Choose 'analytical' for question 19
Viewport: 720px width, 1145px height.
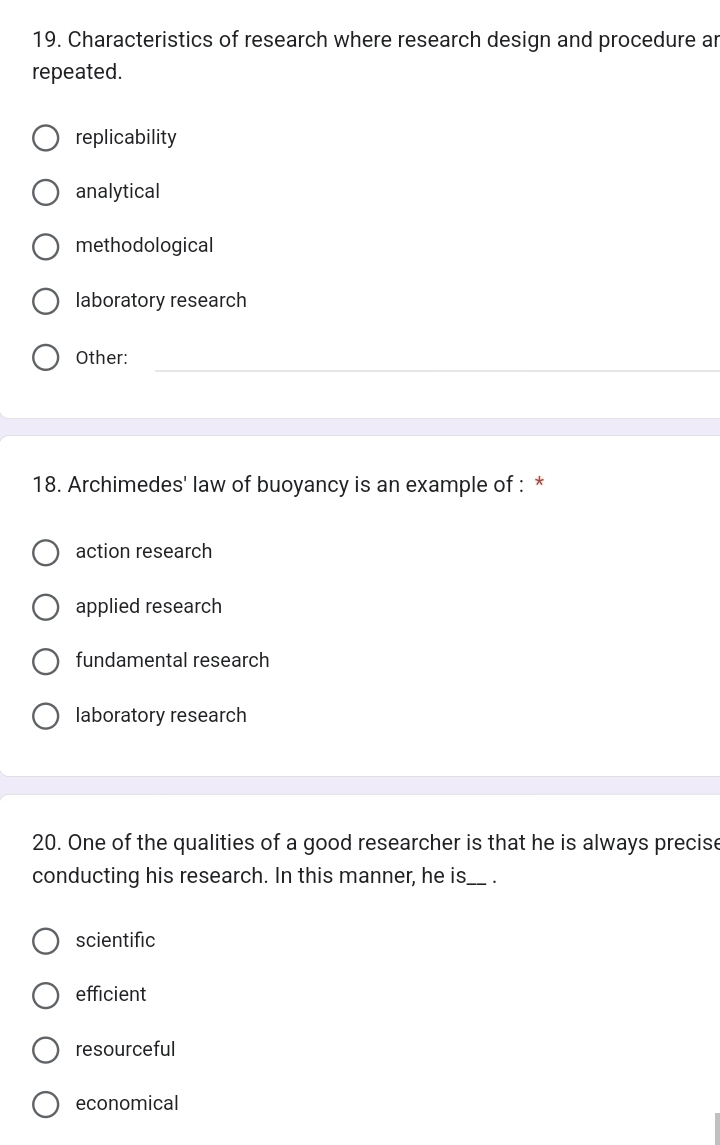45,192
